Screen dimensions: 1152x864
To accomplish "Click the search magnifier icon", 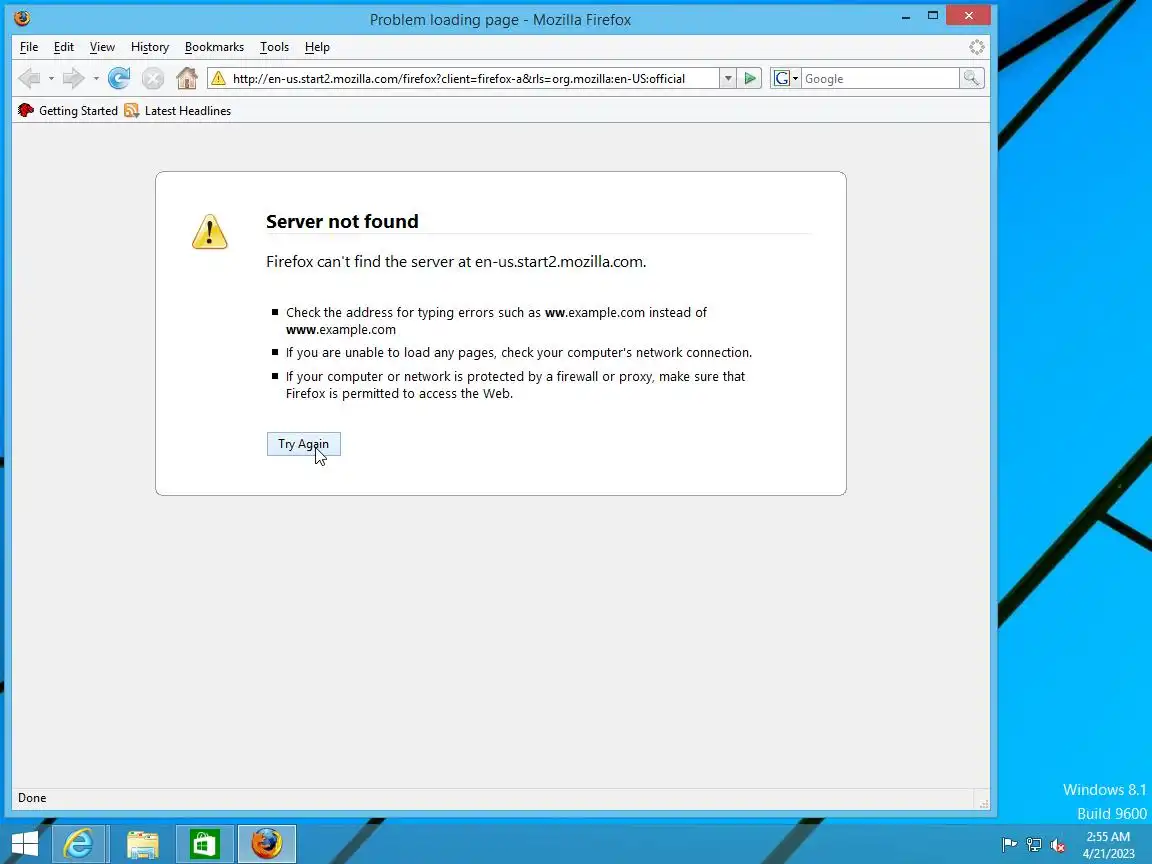I will tap(971, 78).
